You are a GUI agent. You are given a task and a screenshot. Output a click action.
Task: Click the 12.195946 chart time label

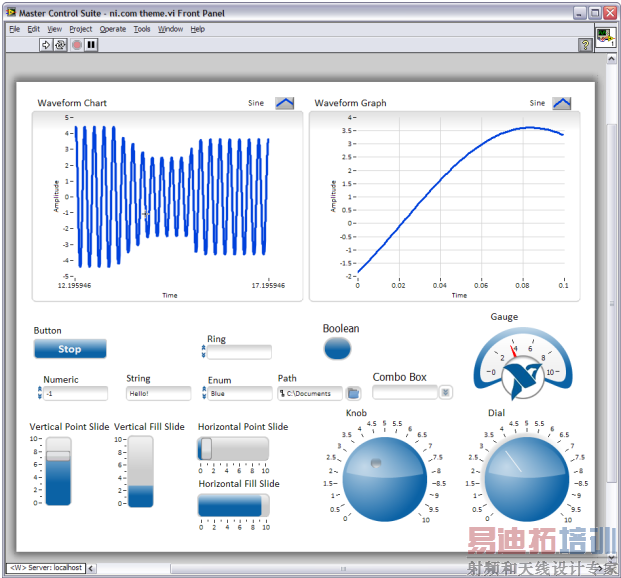click(x=74, y=285)
